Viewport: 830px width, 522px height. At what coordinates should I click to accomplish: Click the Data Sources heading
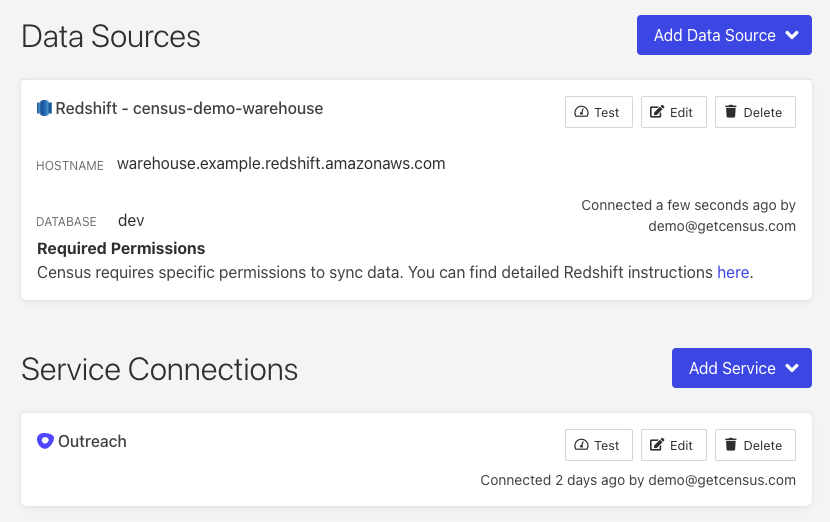pos(111,37)
